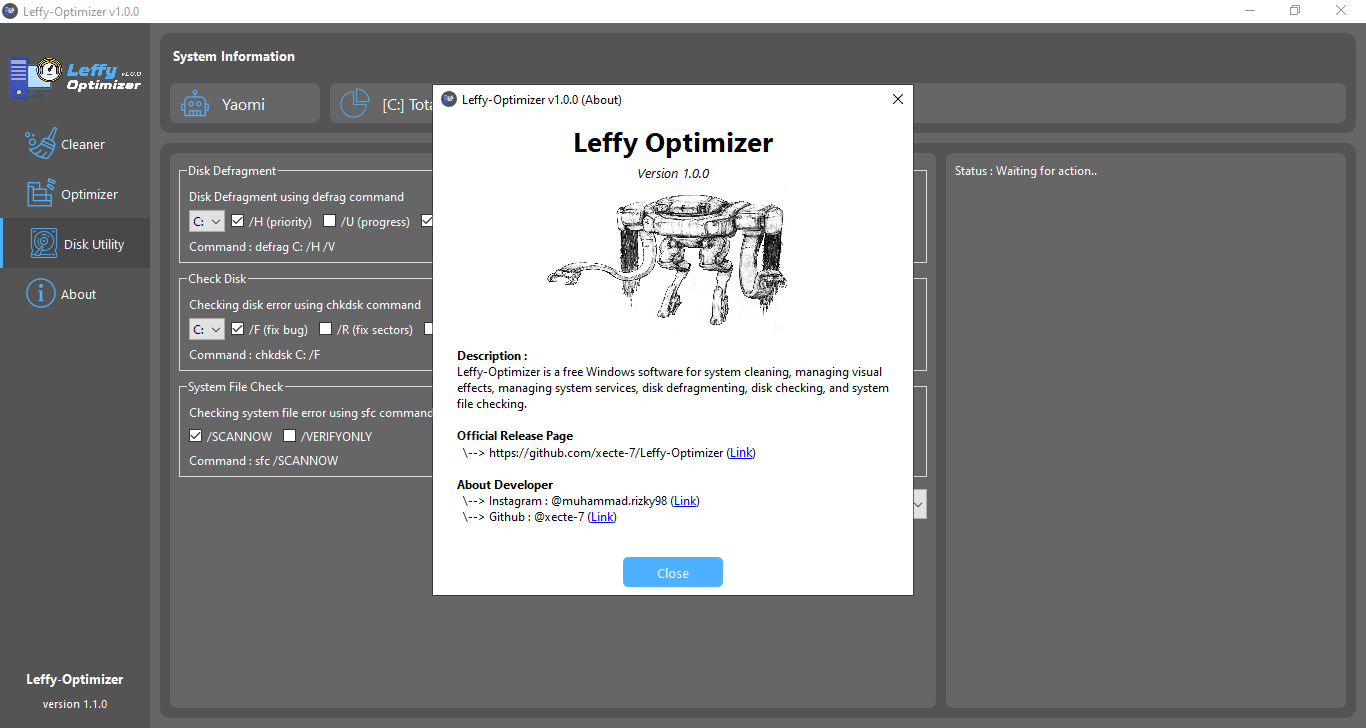This screenshot has height=728, width=1366.
Task: Open the About tab in sidebar
Action: [x=75, y=294]
